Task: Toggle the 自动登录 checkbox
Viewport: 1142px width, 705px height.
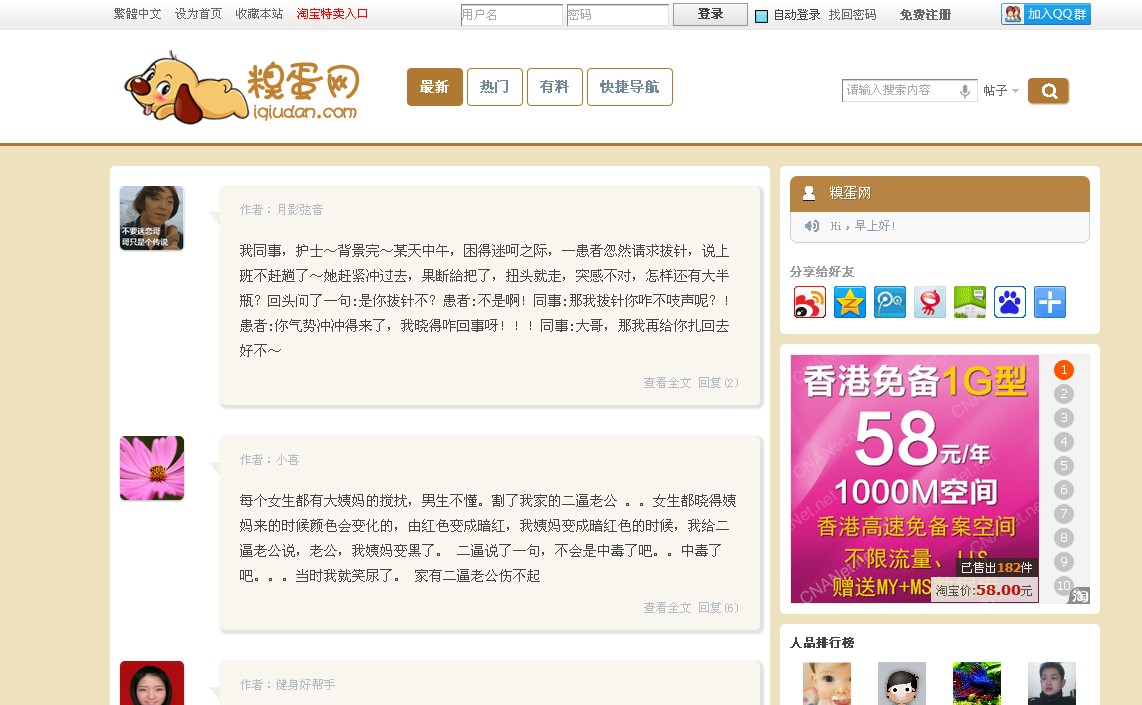Action: tap(761, 15)
